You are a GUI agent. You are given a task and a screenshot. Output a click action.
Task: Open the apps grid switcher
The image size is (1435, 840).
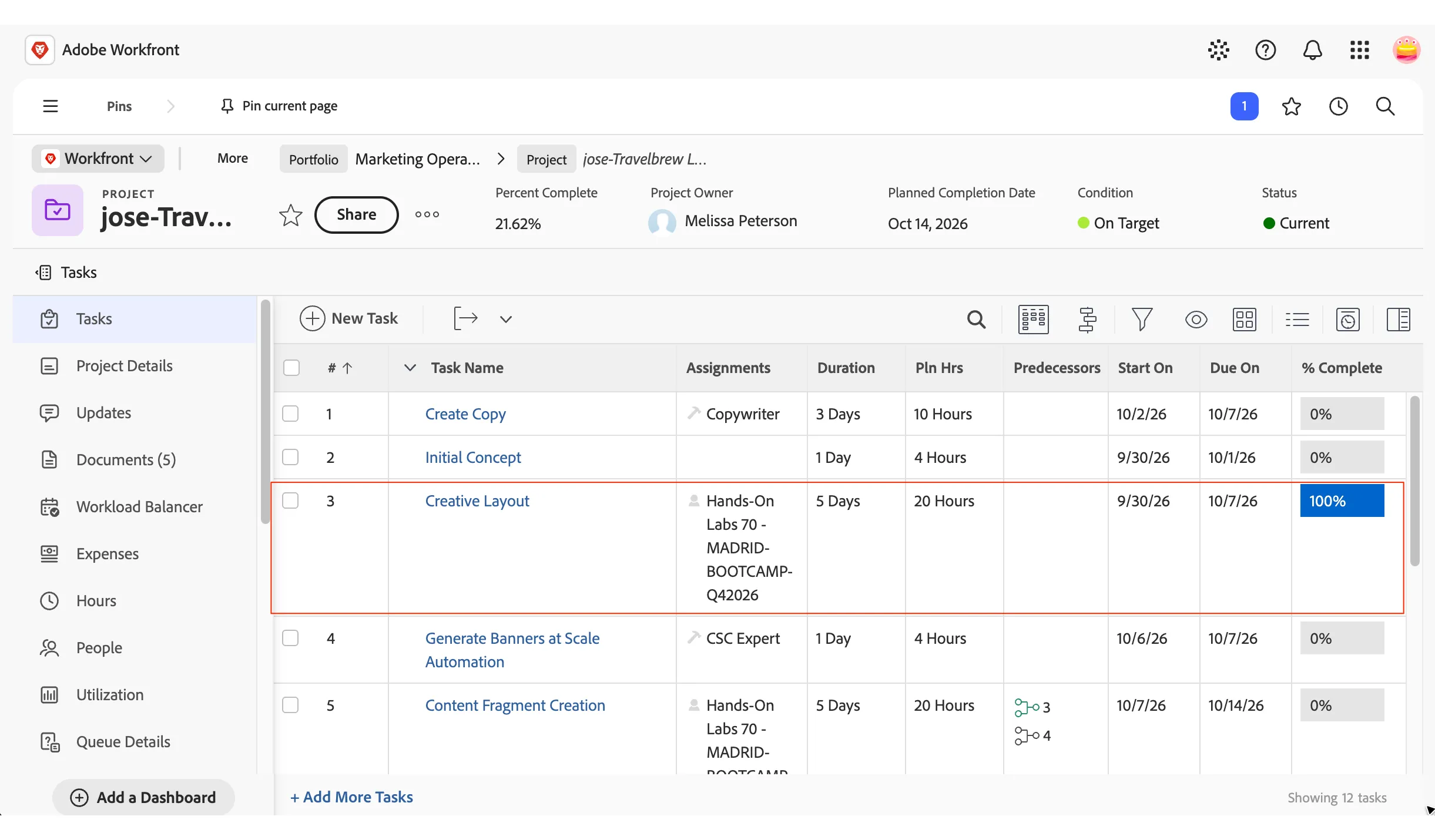click(x=1359, y=50)
